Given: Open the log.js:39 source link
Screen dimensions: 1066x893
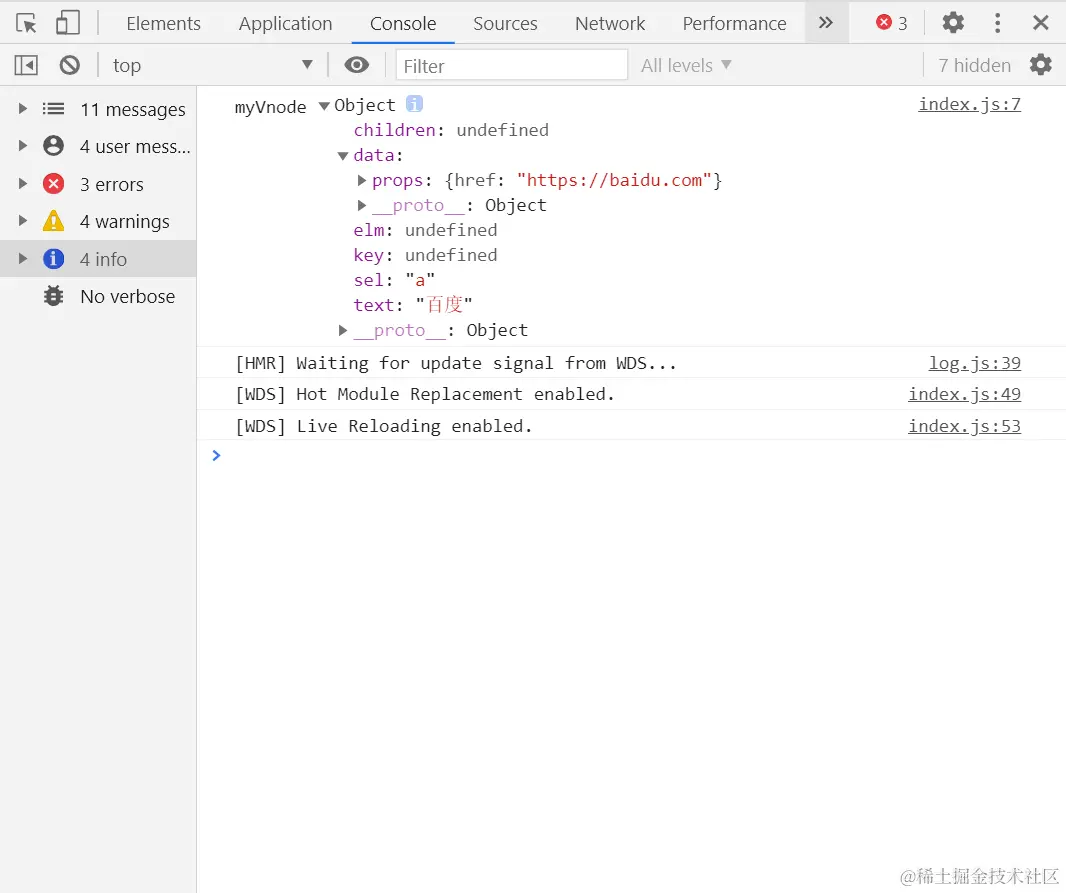Looking at the screenshot, I should click(x=974, y=363).
